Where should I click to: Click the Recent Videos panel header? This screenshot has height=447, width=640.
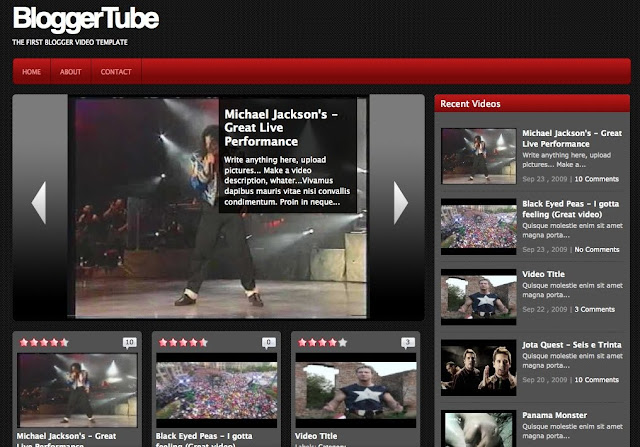532,104
